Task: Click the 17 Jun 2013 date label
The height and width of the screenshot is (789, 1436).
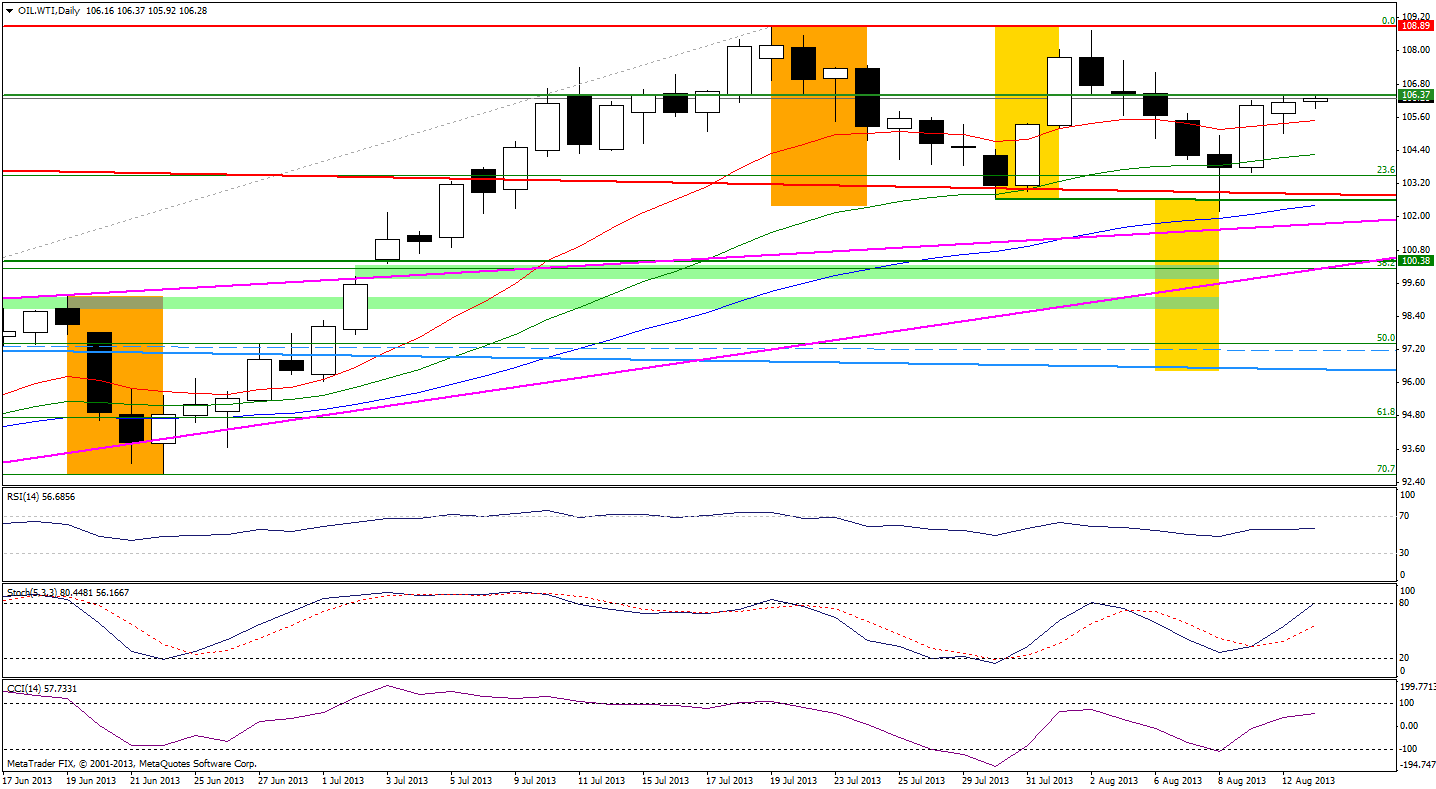Action: [25, 780]
